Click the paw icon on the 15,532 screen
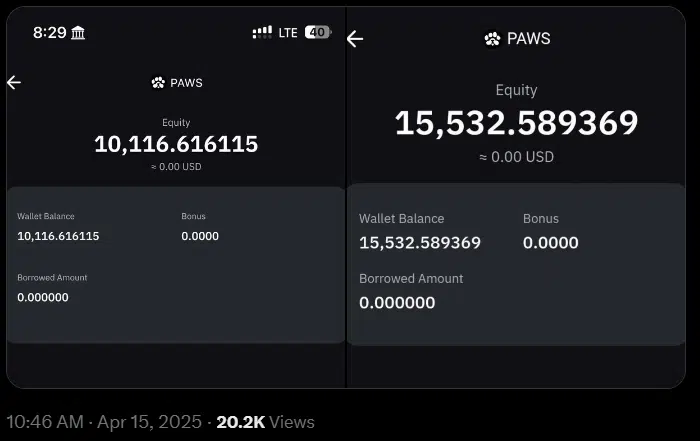 (492, 39)
